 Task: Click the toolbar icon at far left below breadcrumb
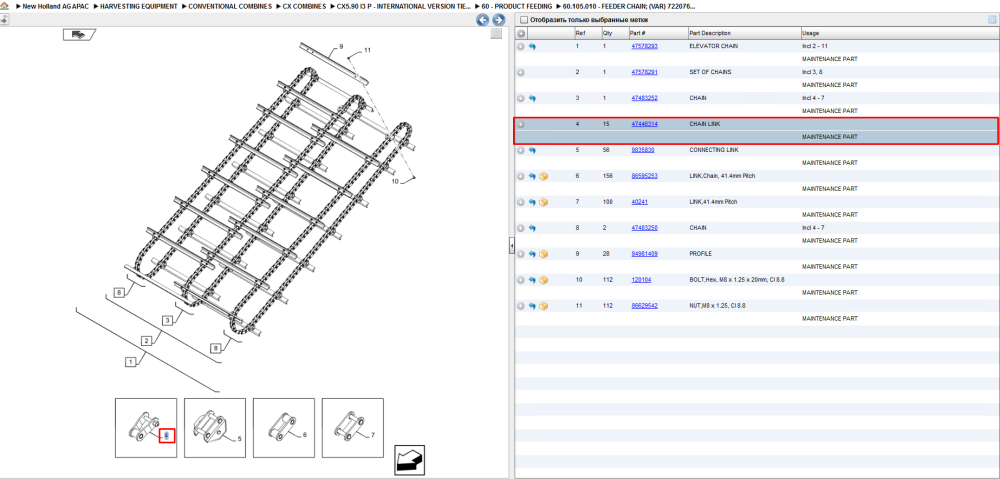[x=3, y=19]
